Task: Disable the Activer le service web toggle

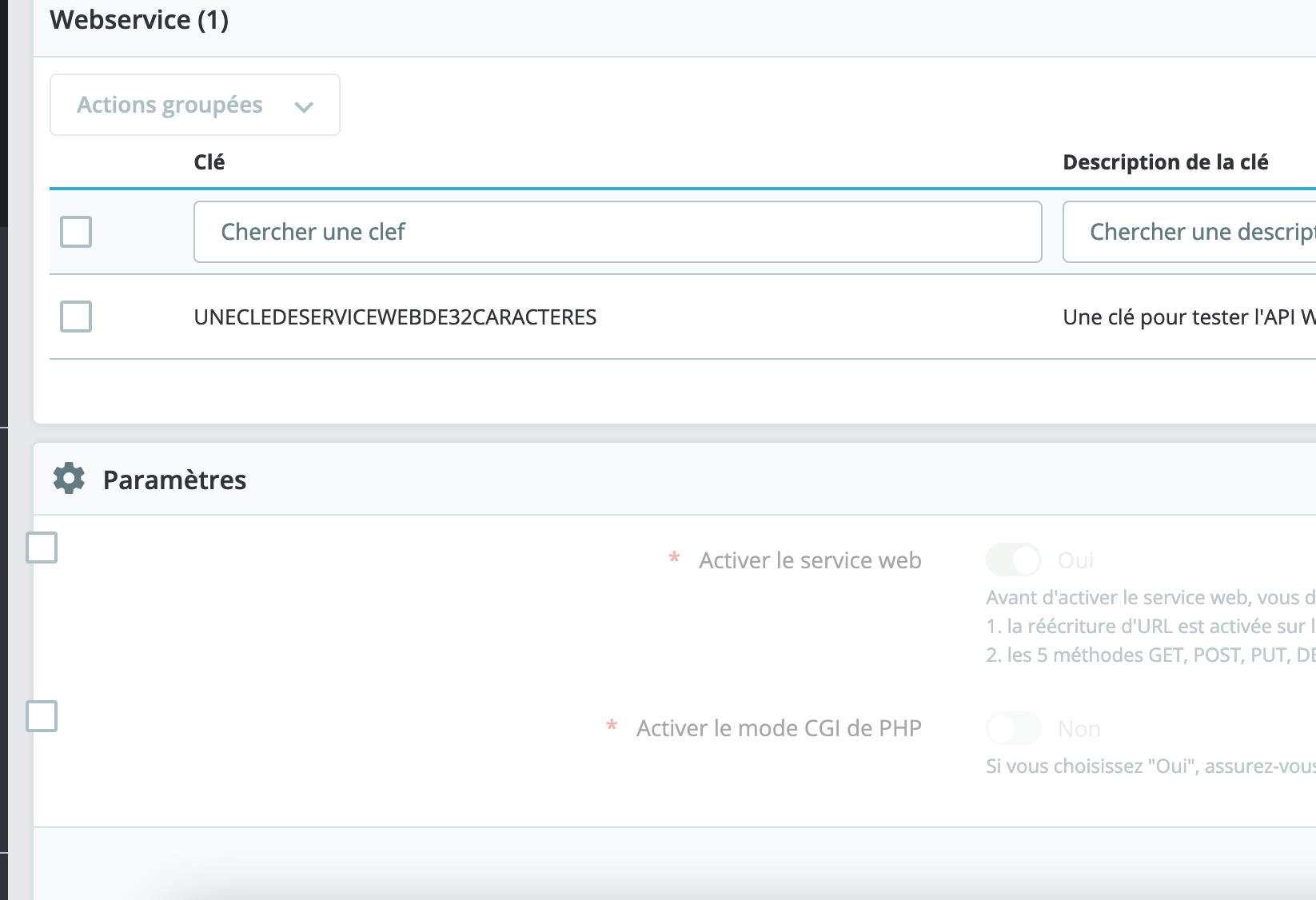Action: [1014, 560]
